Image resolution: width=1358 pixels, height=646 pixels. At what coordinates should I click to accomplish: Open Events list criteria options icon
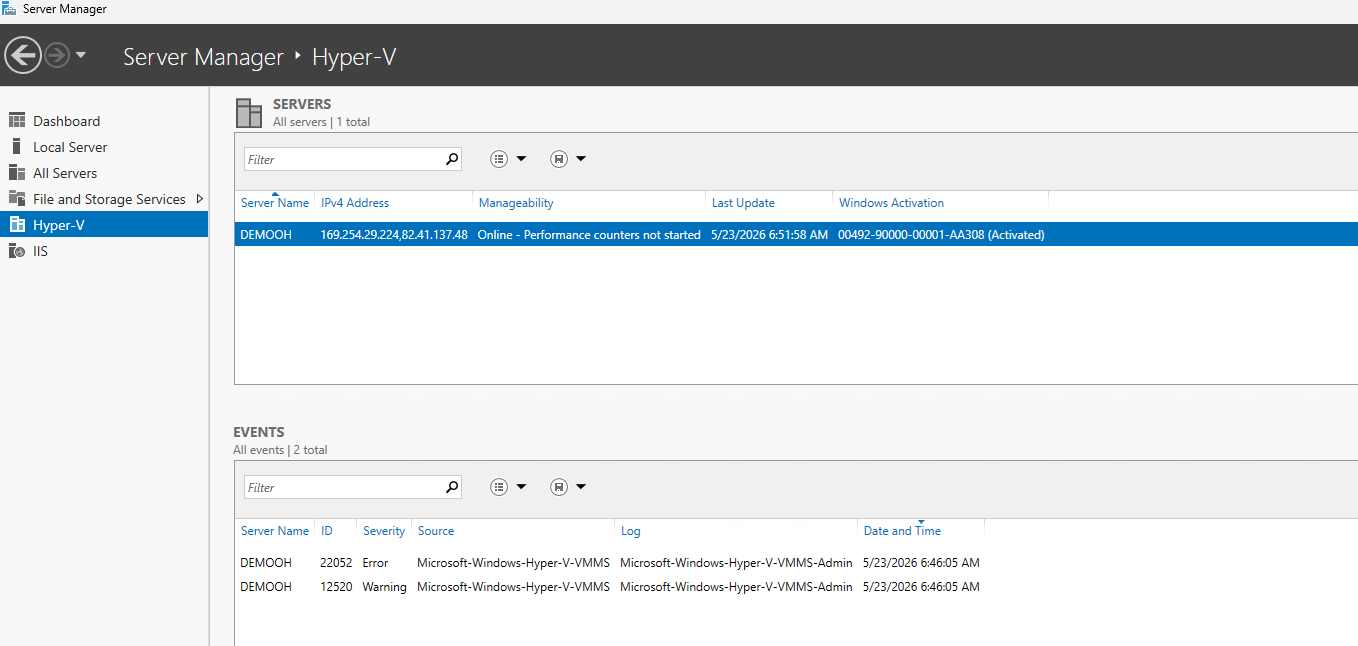click(x=499, y=487)
